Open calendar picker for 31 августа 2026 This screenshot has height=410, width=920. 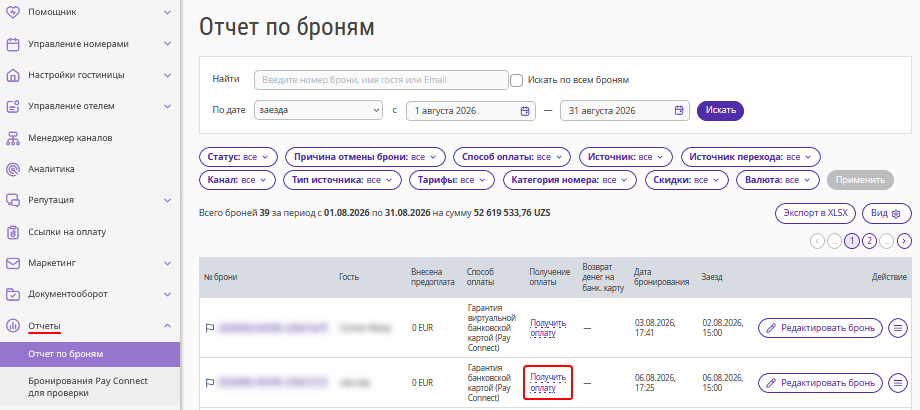coord(679,110)
